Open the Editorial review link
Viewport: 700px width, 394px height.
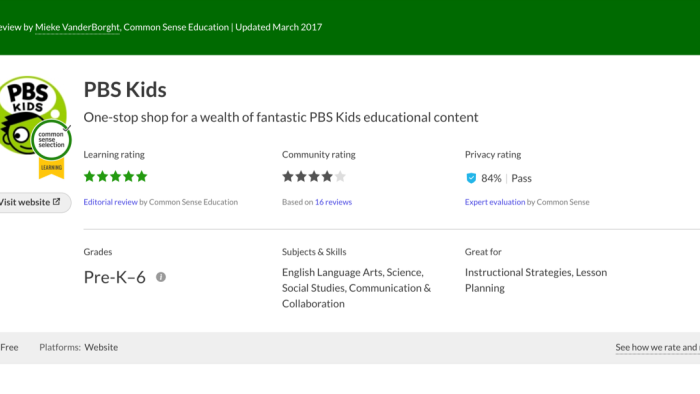coord(110,202)
